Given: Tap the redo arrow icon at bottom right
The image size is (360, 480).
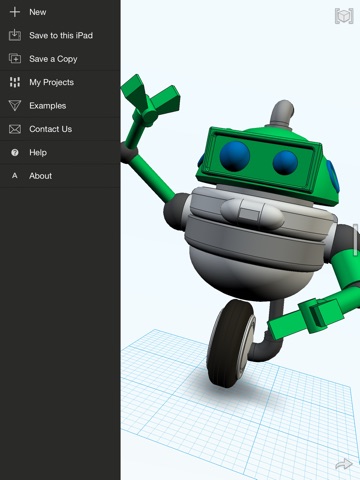Looking at the screenshot, I should (x=344, y=464).
